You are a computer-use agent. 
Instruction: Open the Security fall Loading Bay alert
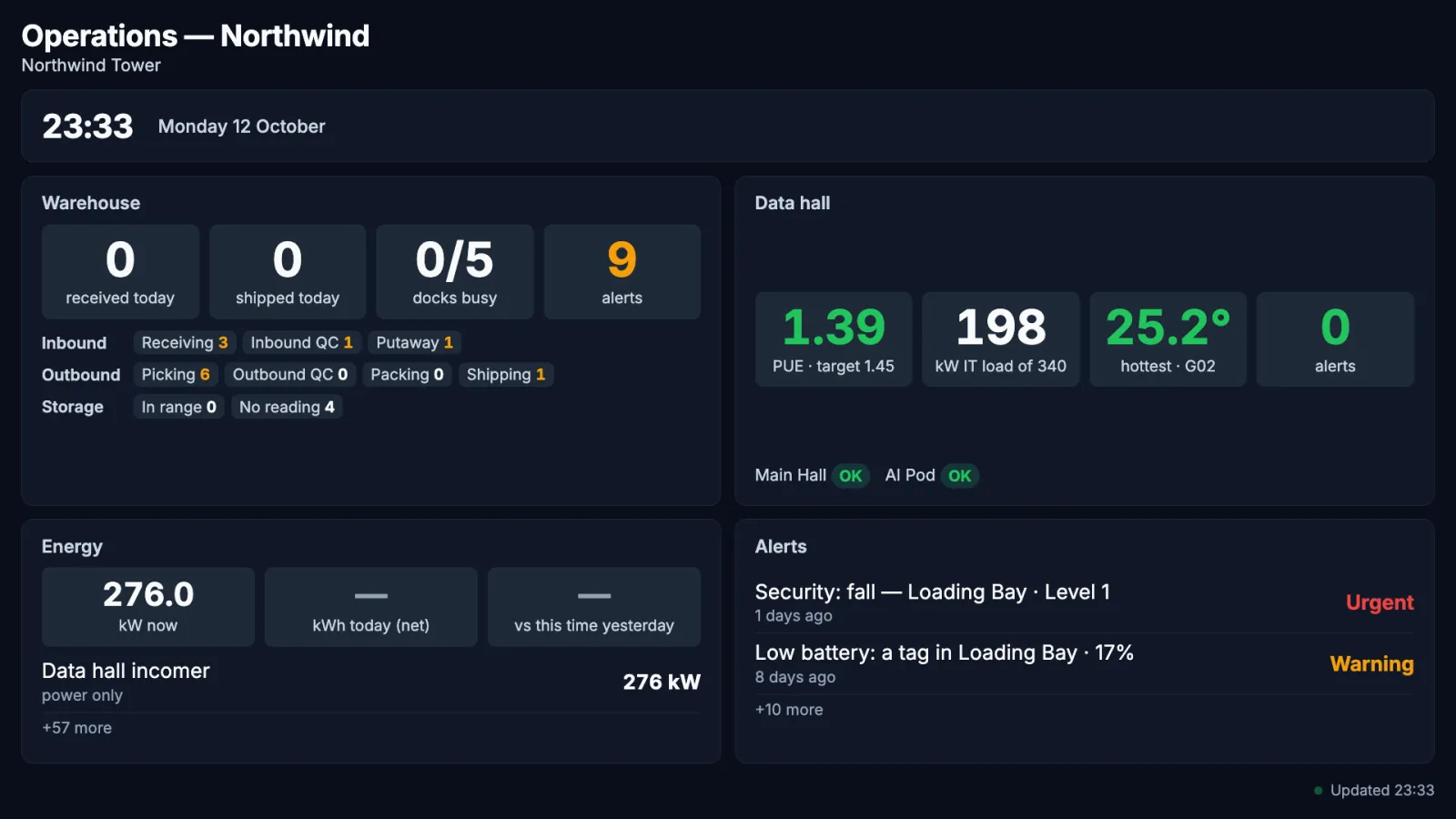point(1085,602)
